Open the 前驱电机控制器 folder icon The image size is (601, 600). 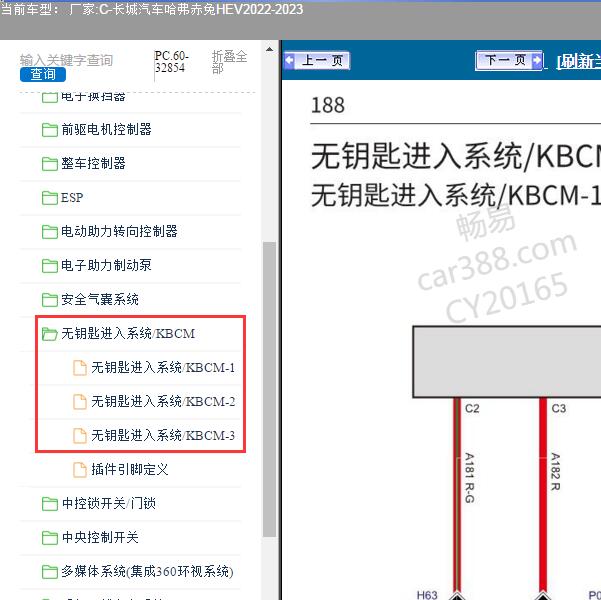coord(49,130)
